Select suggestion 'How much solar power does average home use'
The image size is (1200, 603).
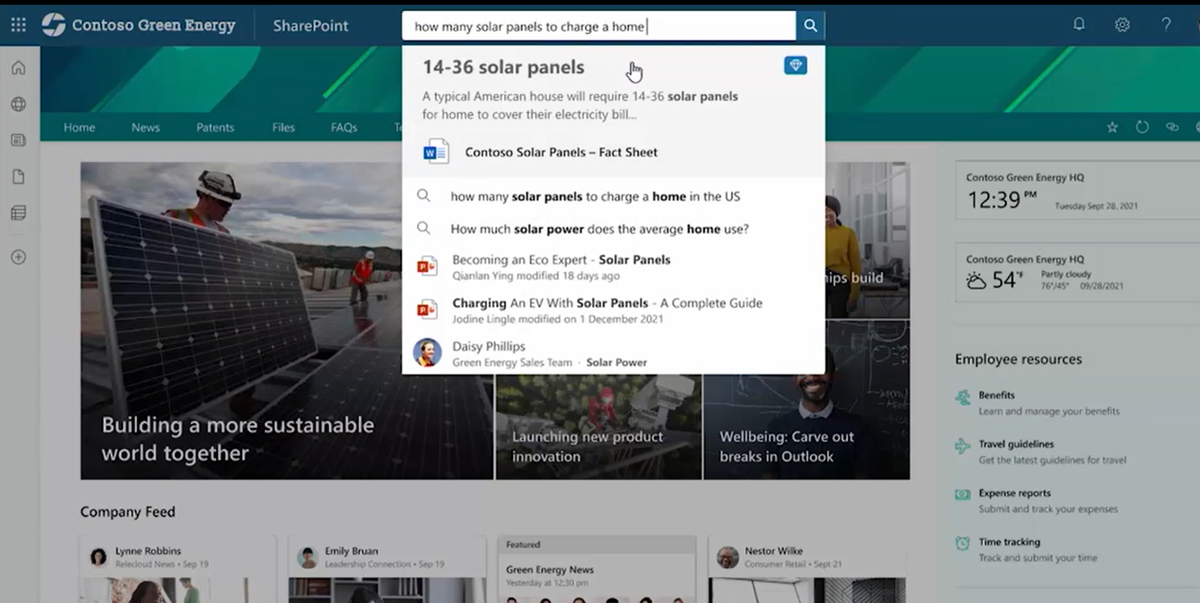[x=599, y=229]
